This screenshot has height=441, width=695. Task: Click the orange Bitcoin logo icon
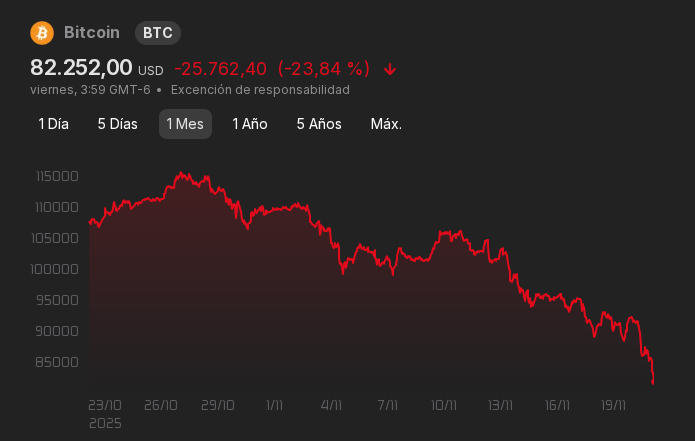(42, 33)
